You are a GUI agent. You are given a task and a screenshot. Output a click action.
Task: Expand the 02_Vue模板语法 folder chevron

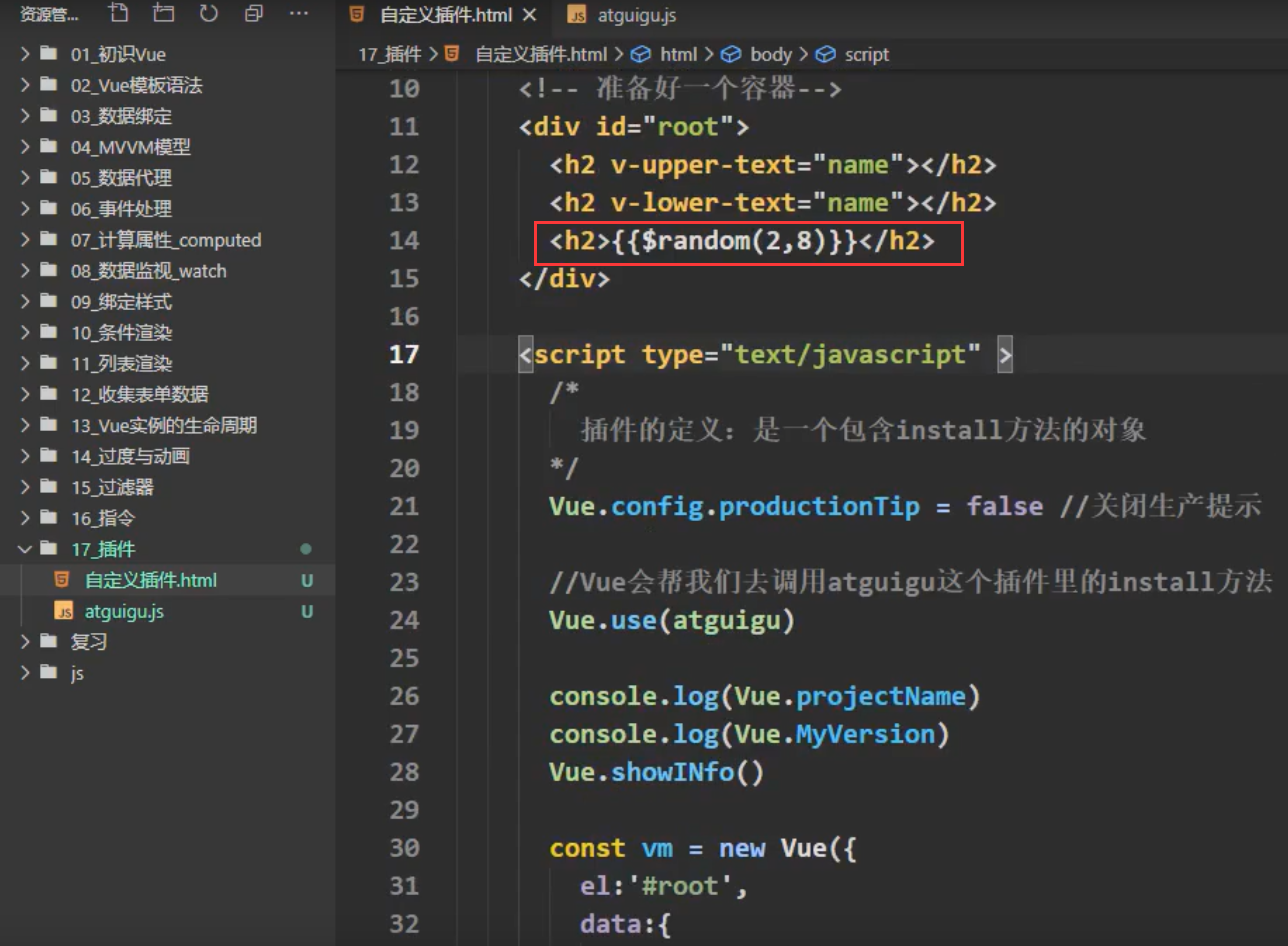tap(25, 85)
